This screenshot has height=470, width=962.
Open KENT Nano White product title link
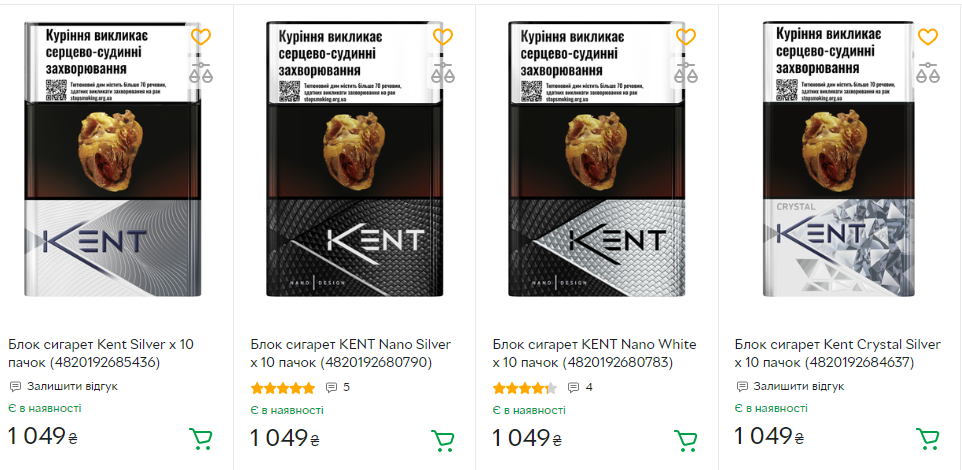(594, 353)
